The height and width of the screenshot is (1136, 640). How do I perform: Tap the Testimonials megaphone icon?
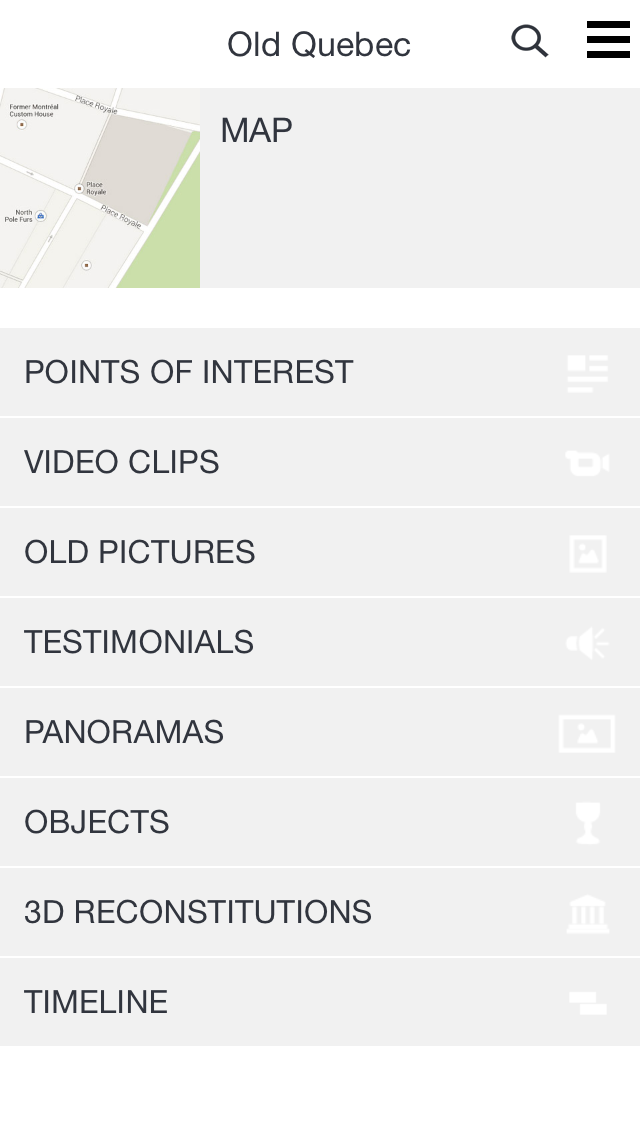[x=588, y=643]
